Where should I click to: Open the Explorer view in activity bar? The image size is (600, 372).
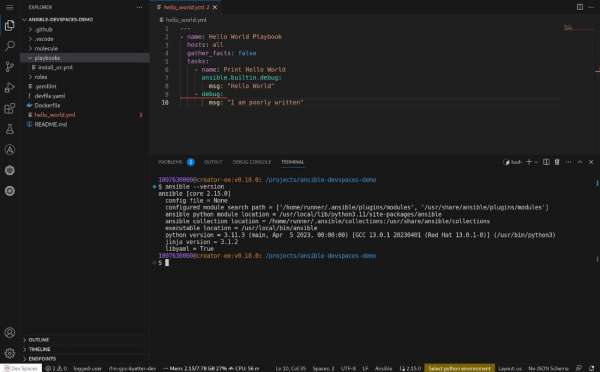[x=10, y=26]
